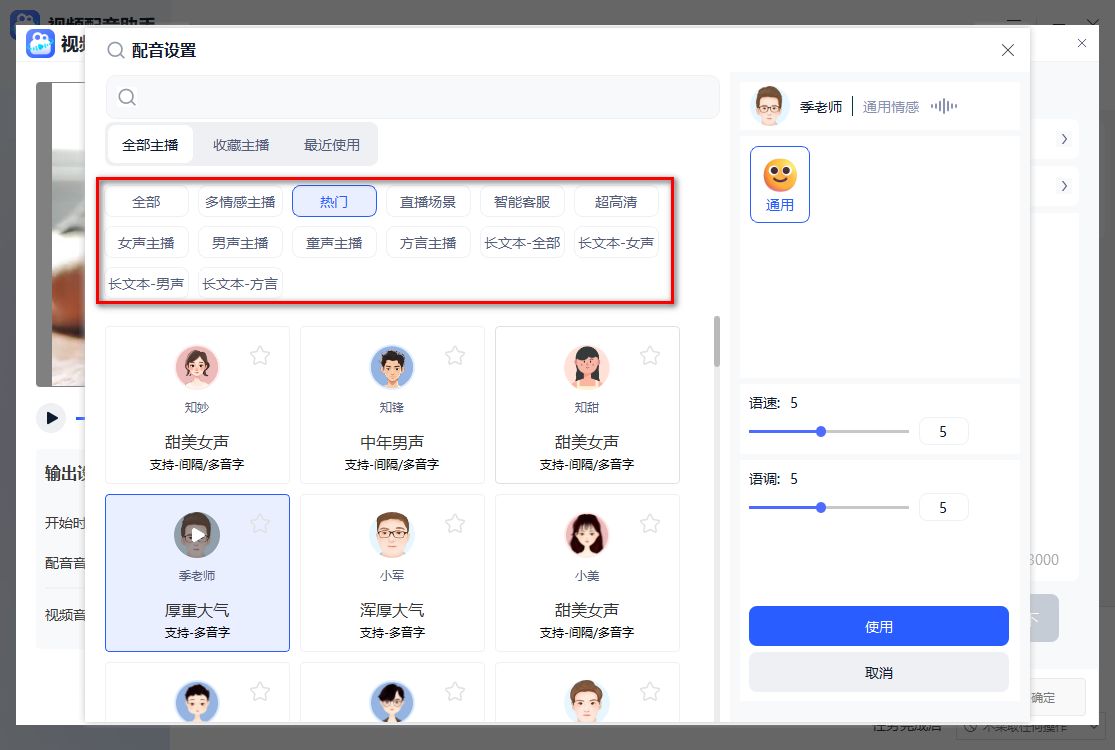Click the 小军 avatar
The image size is (1115, 750).
392,535
